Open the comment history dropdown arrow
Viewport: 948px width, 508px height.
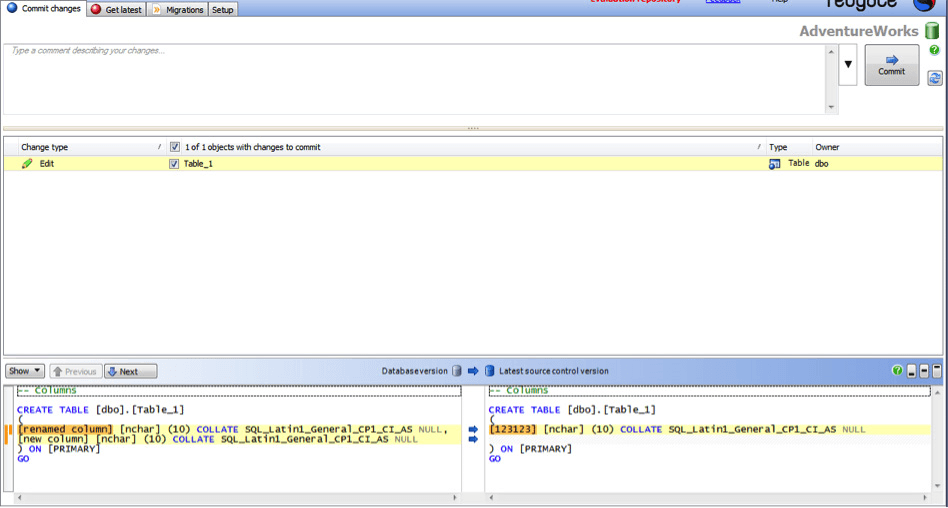[848, 64]
